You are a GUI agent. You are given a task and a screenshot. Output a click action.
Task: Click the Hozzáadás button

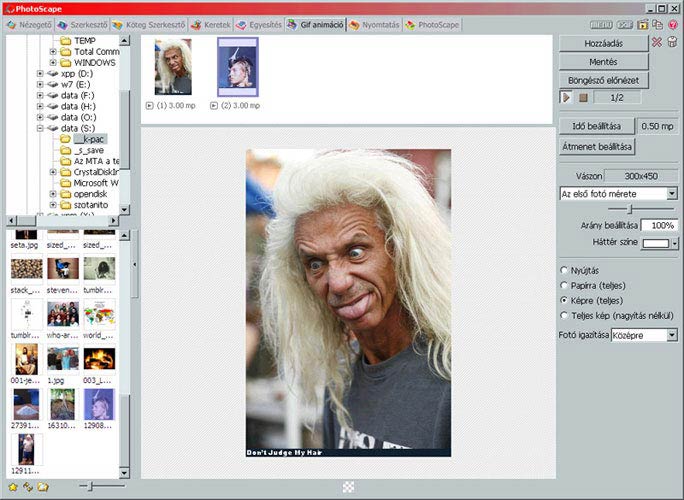(603, 44)
